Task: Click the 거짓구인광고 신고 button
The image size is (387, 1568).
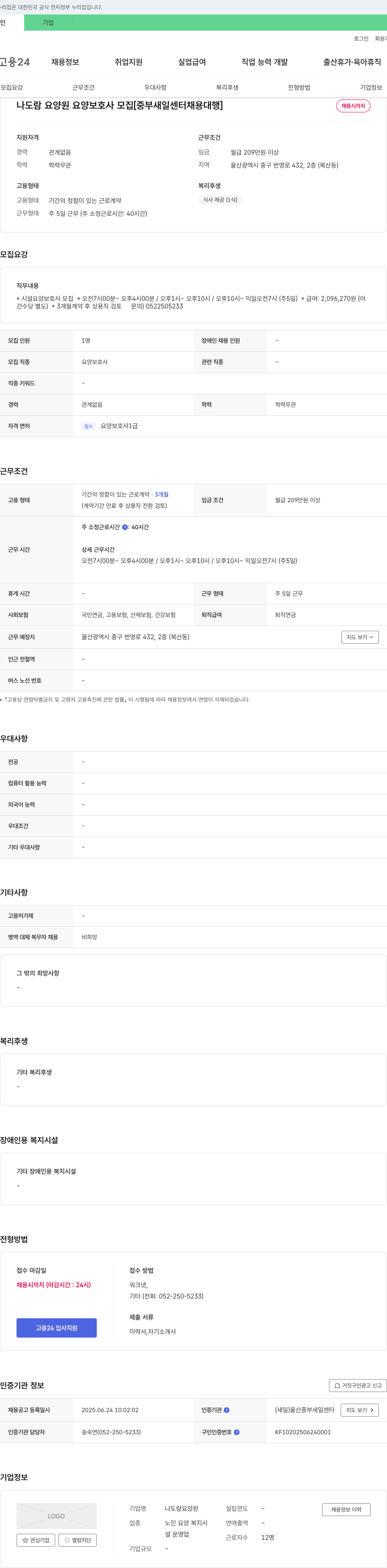Action: coord(358,1386)
